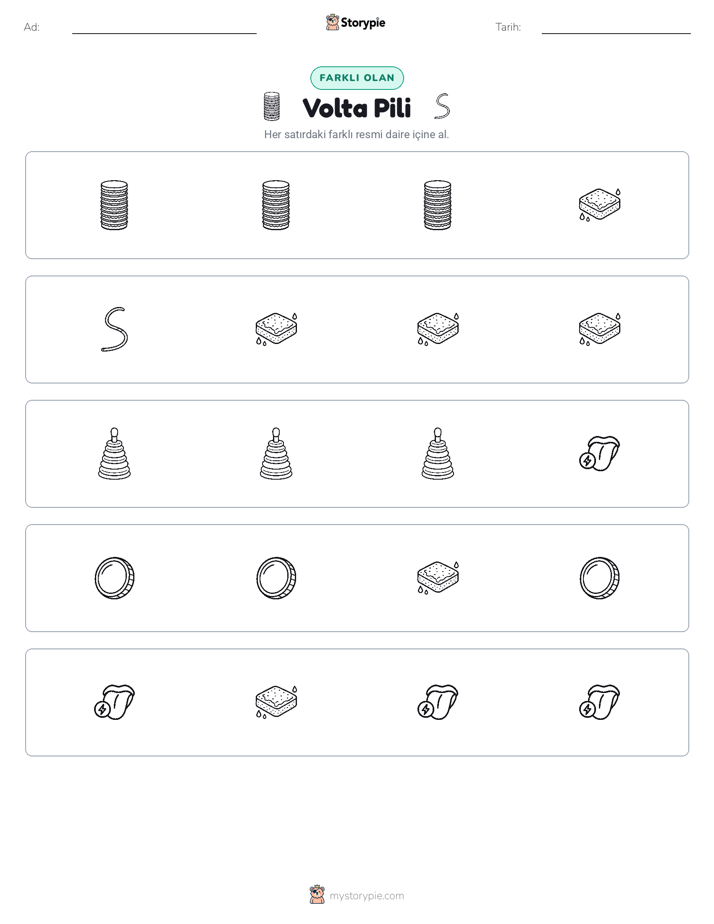Click the Volta Pili heading

click(357, 108)
